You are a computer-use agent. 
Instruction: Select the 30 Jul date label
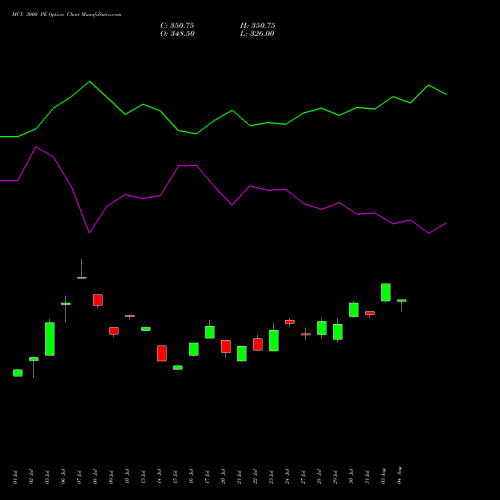coord(351,477)
